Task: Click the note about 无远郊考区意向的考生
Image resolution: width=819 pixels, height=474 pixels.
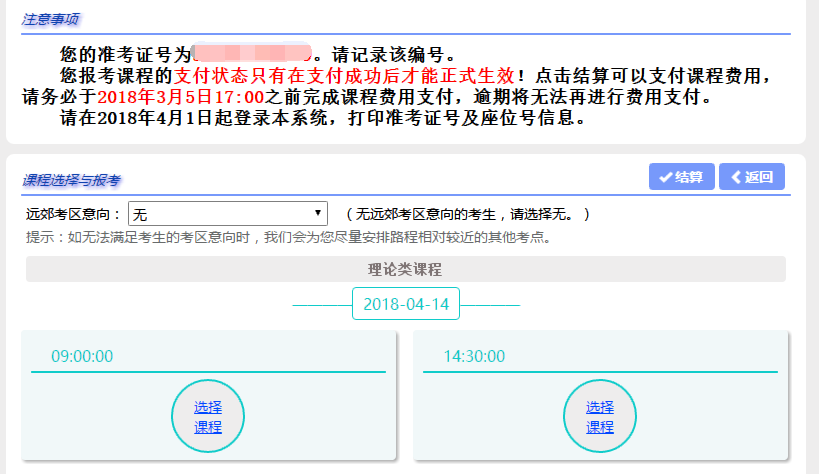Action: click(467, 214)
